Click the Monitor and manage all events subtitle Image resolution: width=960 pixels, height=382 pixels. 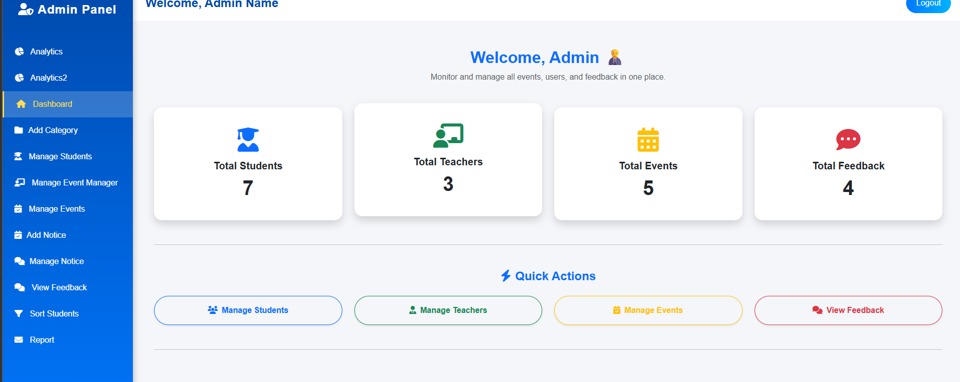click(548, 77)
